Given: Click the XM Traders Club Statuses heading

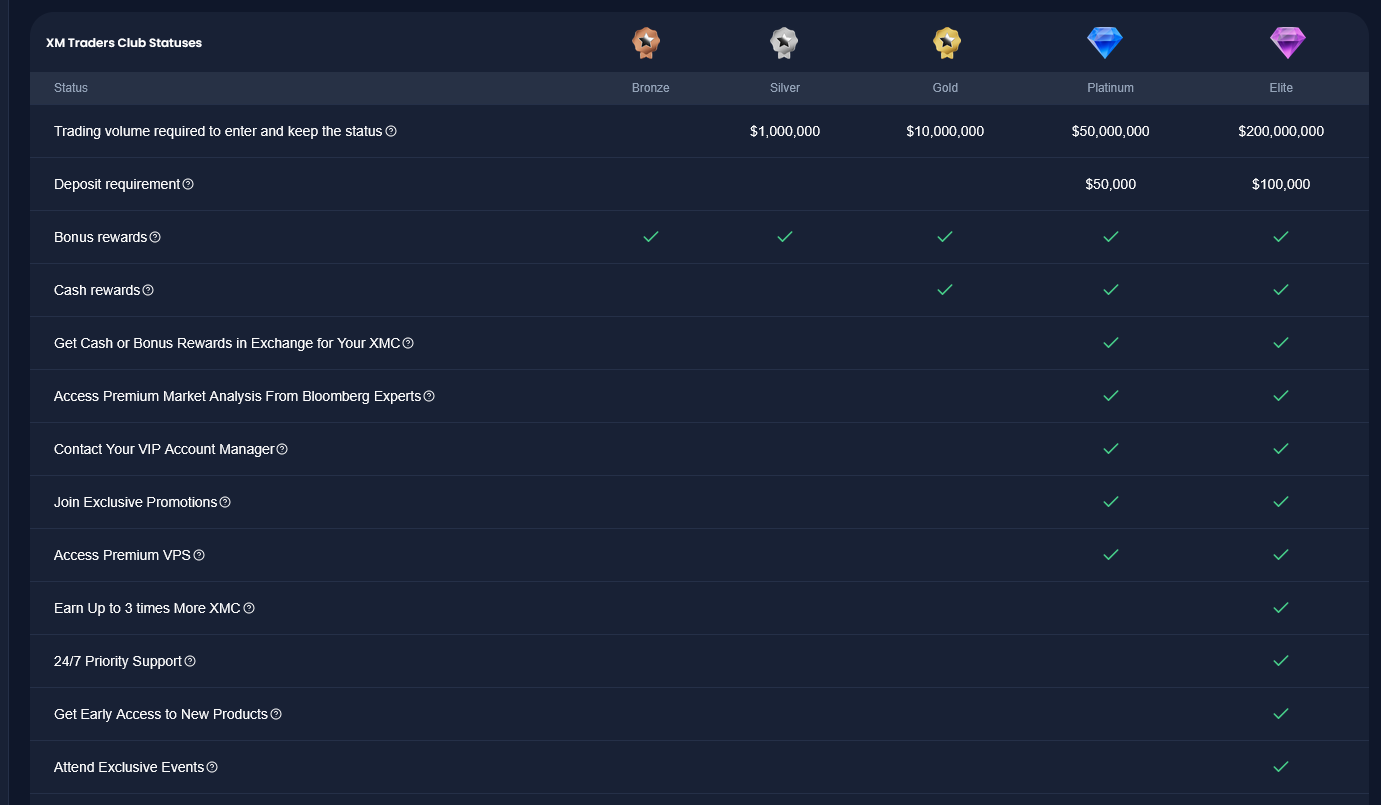Looking at the screenshot, I should click(124, 43).
